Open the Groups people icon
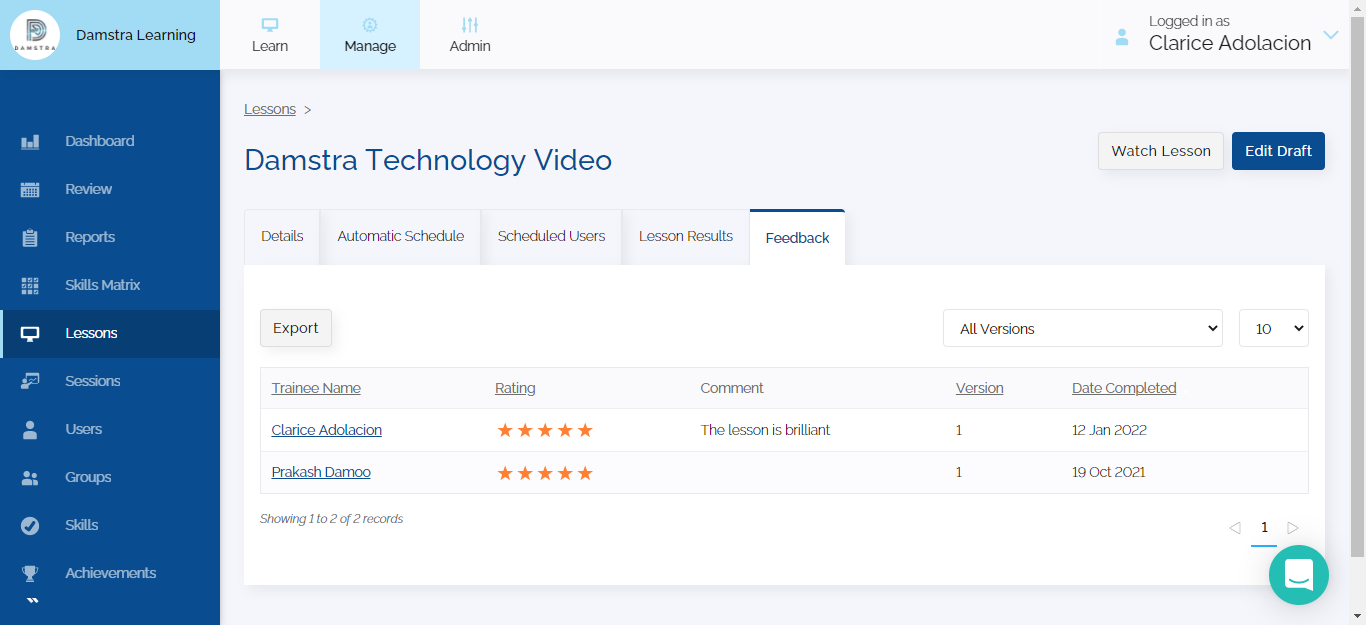Viewport: 1366px width, 625px height. (x=30, y=478)
